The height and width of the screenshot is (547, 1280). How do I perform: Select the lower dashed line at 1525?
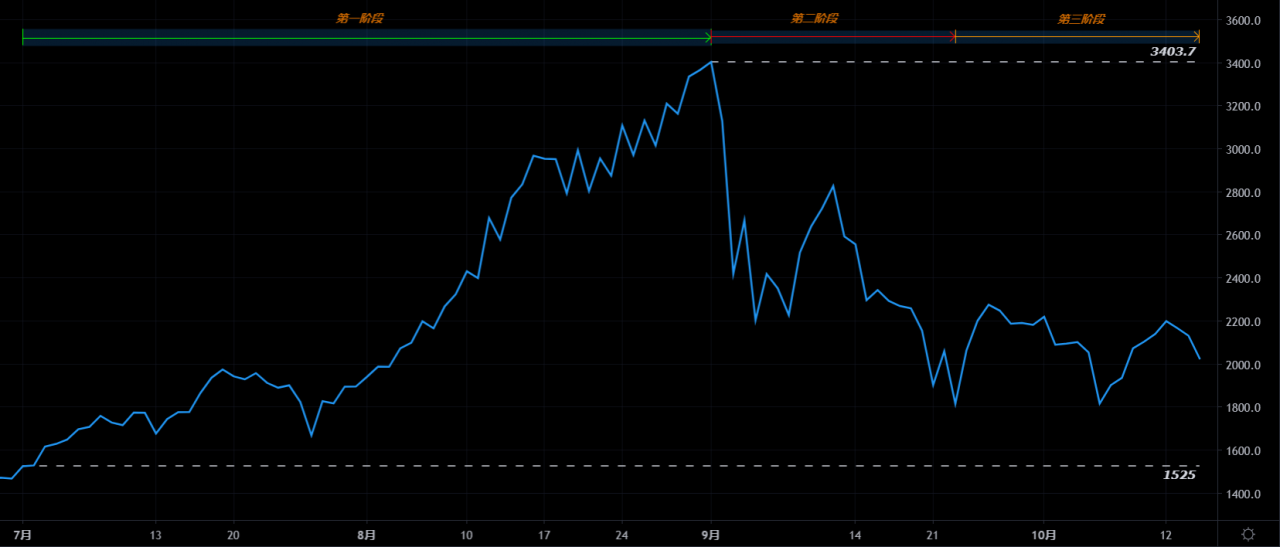coord(600,466)
